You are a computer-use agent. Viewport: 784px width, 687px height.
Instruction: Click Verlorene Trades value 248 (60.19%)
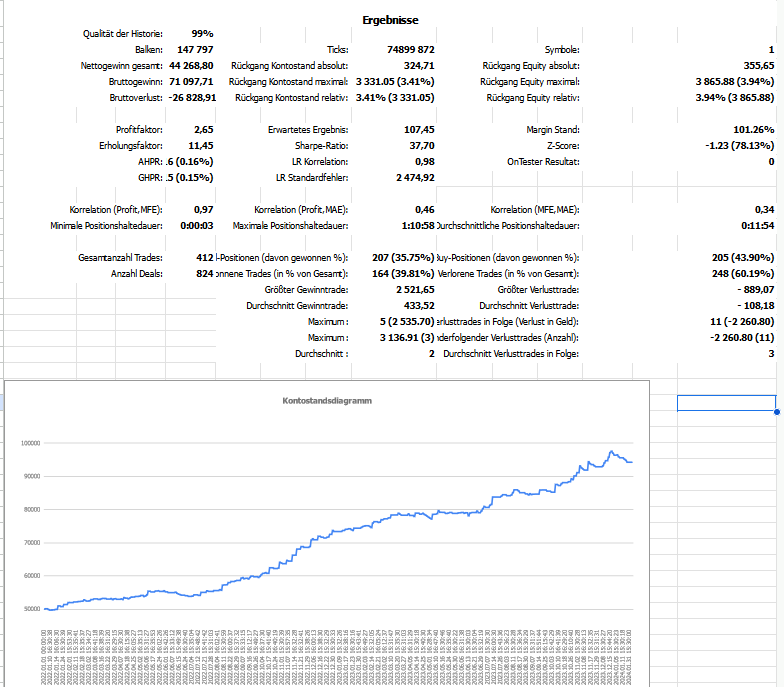[x=742, y=274]
